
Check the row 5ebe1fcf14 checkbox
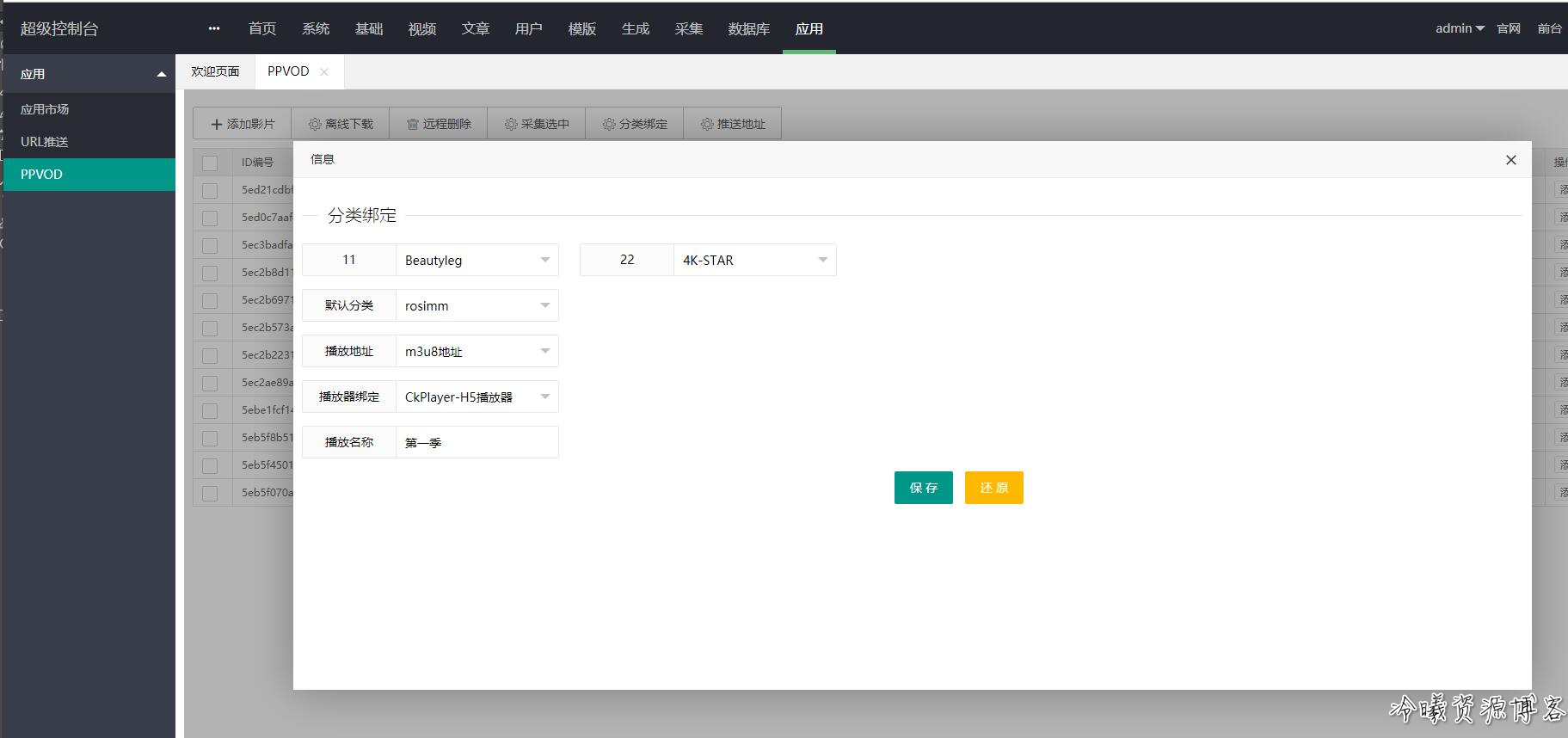(x=210, y=410)
